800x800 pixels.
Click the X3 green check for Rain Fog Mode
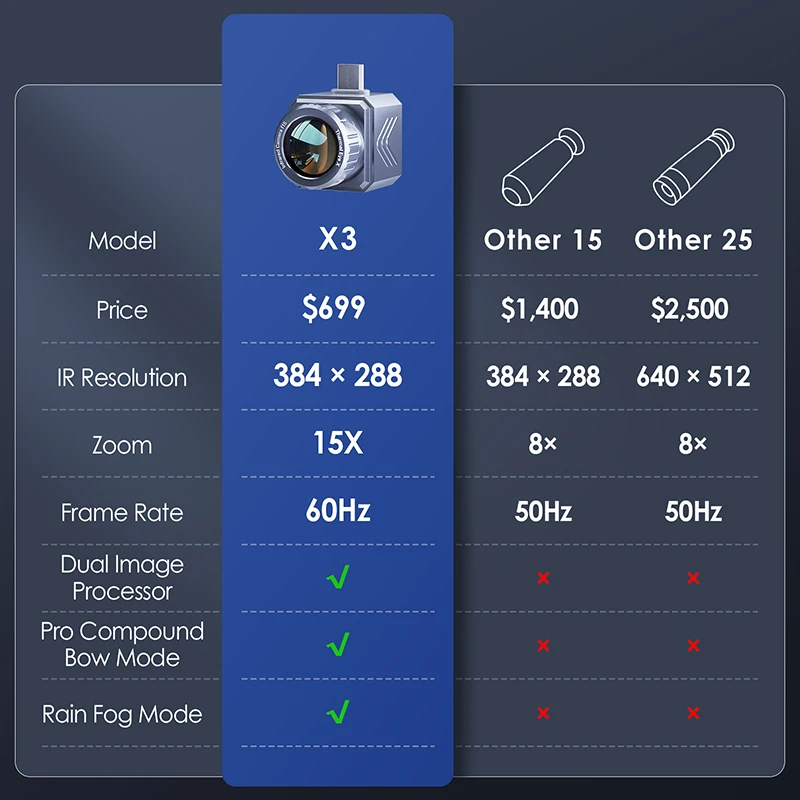point(338,713)
